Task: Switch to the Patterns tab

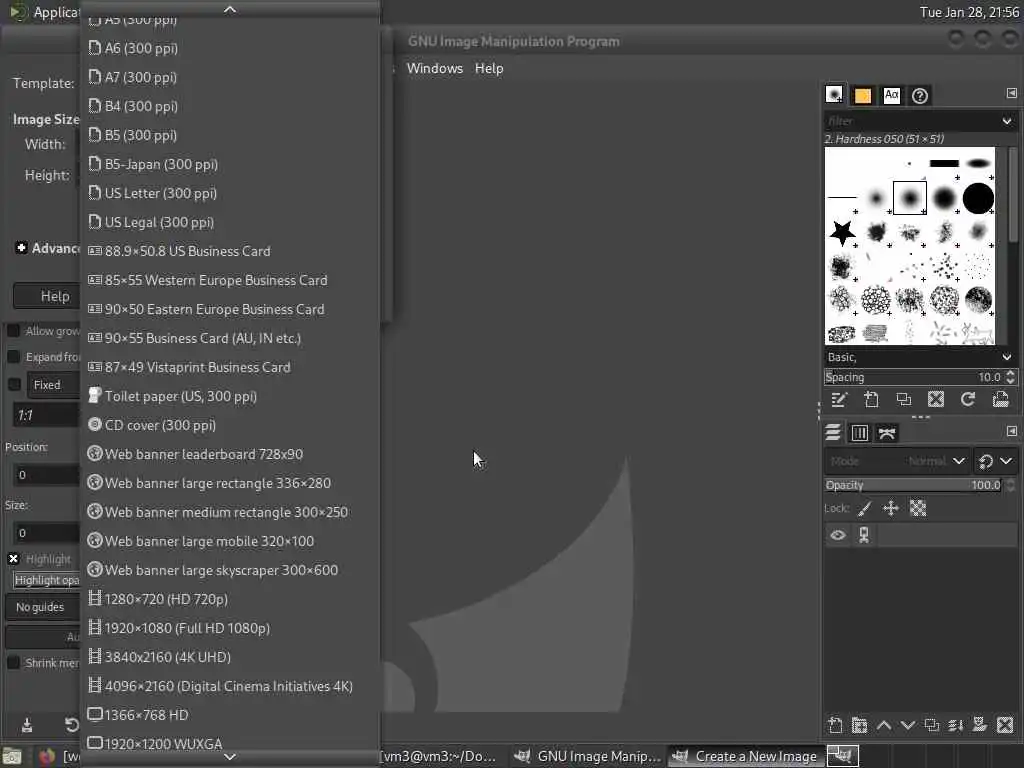Action: (863, 95)
